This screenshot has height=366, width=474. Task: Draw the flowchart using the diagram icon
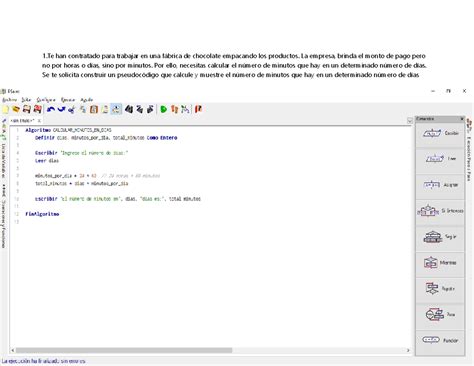click(x=185, y=109)
